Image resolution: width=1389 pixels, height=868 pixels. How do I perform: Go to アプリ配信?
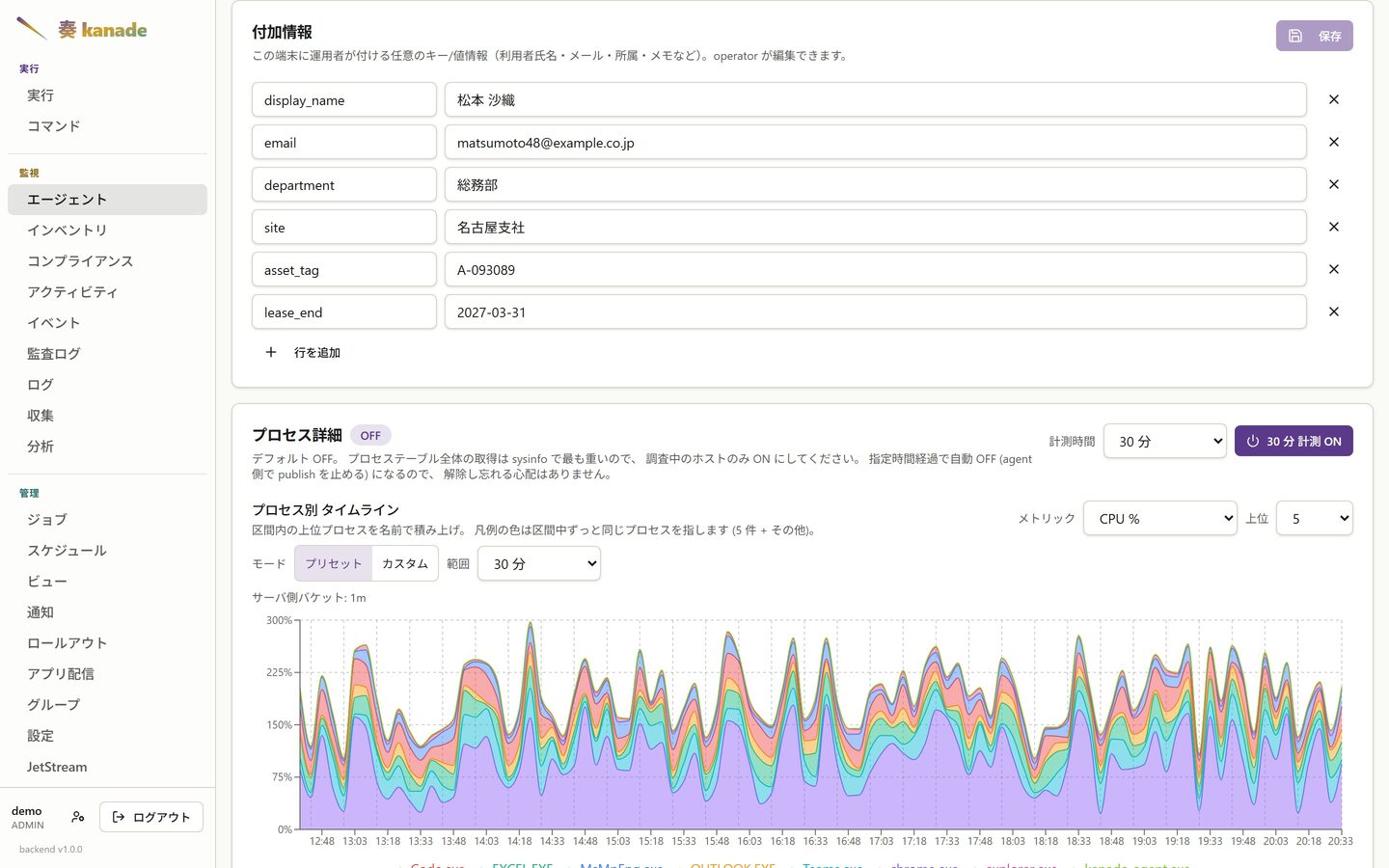[x=107, y=674]
